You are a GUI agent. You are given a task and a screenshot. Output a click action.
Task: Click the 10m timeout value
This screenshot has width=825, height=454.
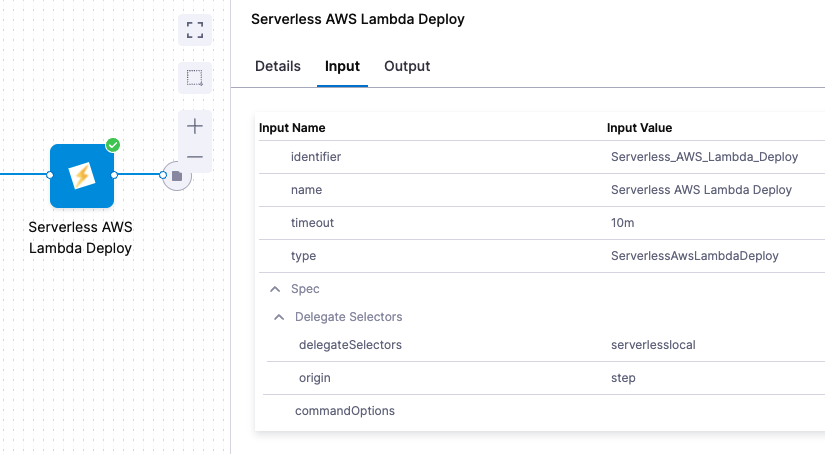621,223
